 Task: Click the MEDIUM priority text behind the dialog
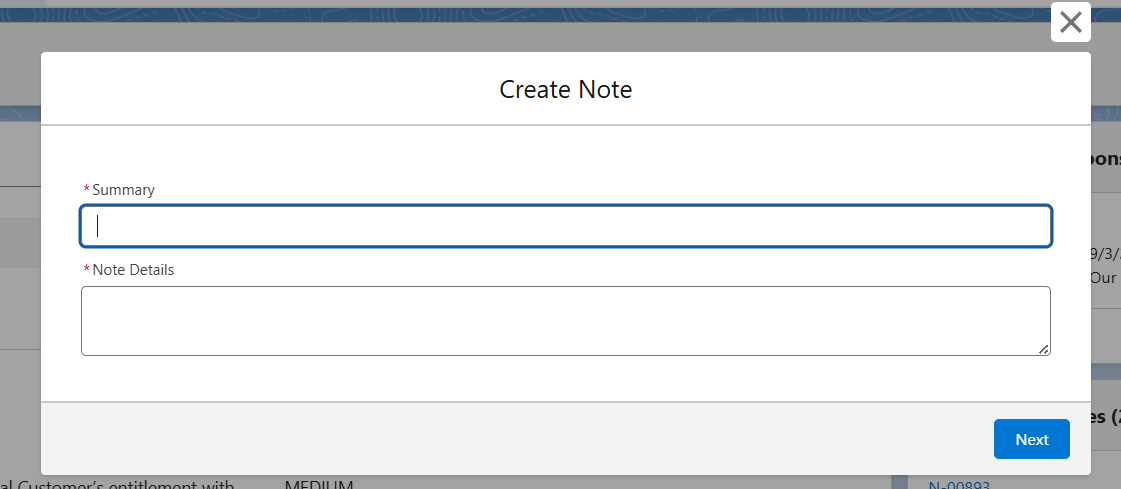(x=319, y=484)
